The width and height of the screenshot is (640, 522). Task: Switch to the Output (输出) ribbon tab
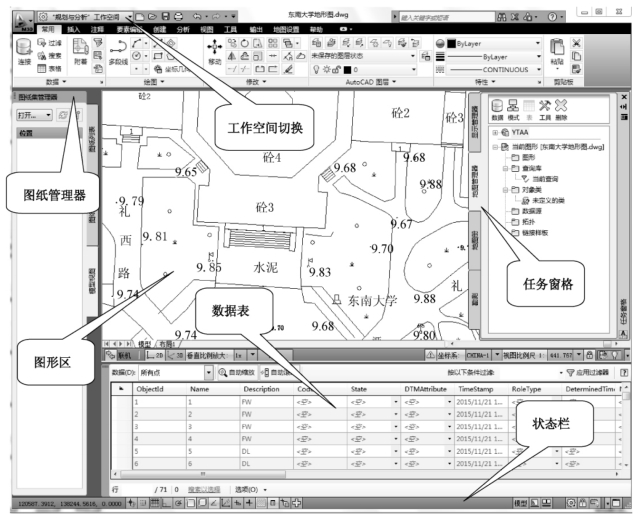(256, 29)
